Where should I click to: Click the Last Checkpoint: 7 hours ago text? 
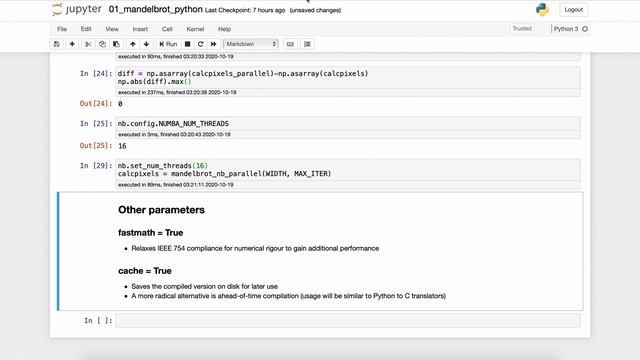[245, 10]
